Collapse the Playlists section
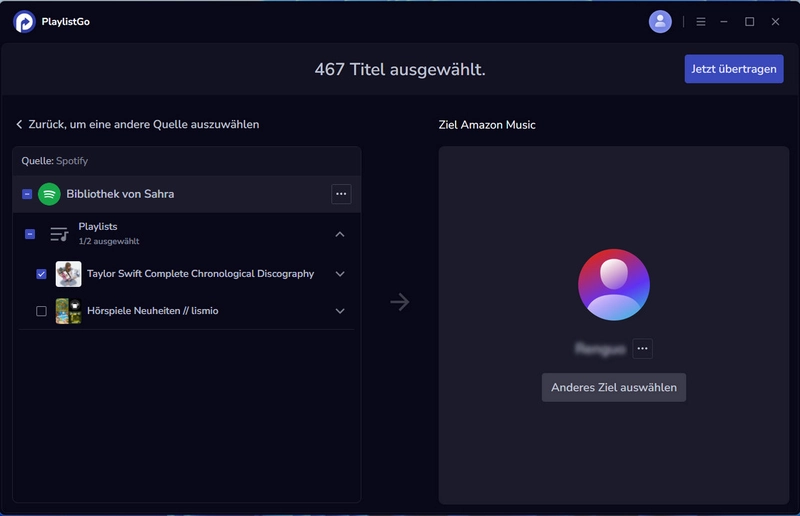Screen dimensions: 800x516 [340, 234]
